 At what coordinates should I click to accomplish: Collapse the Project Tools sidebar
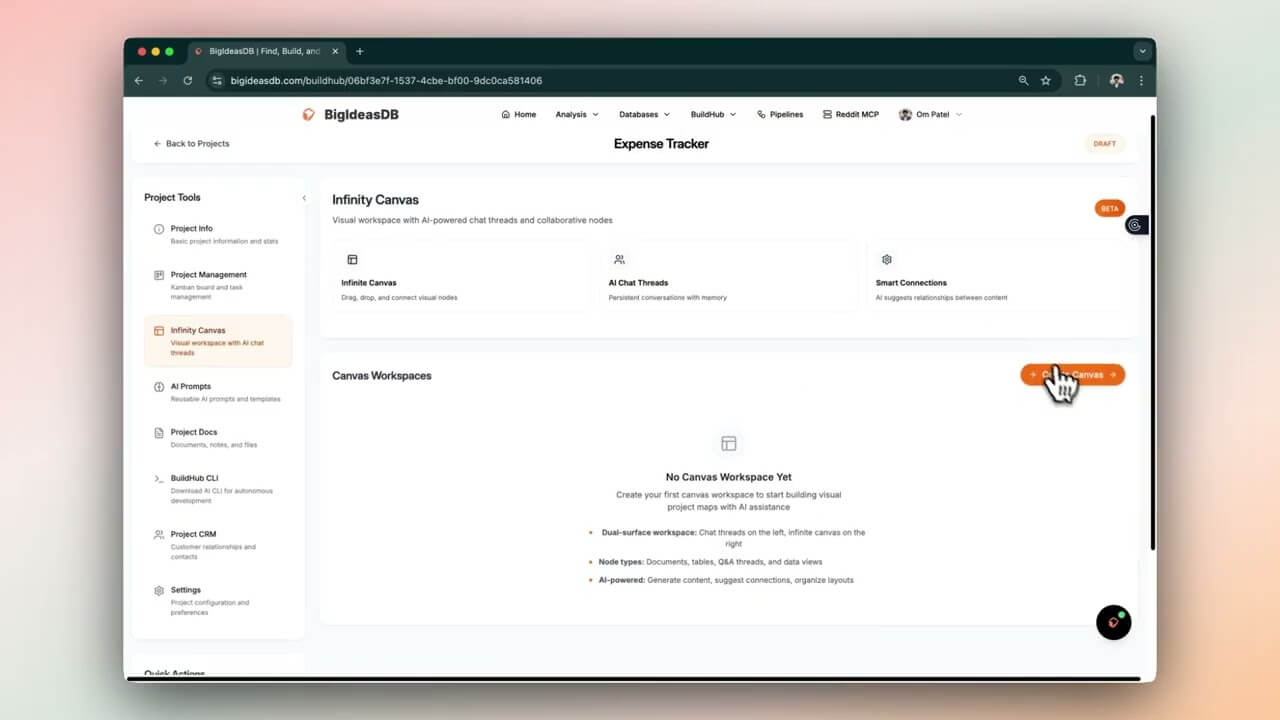[304, 198]
